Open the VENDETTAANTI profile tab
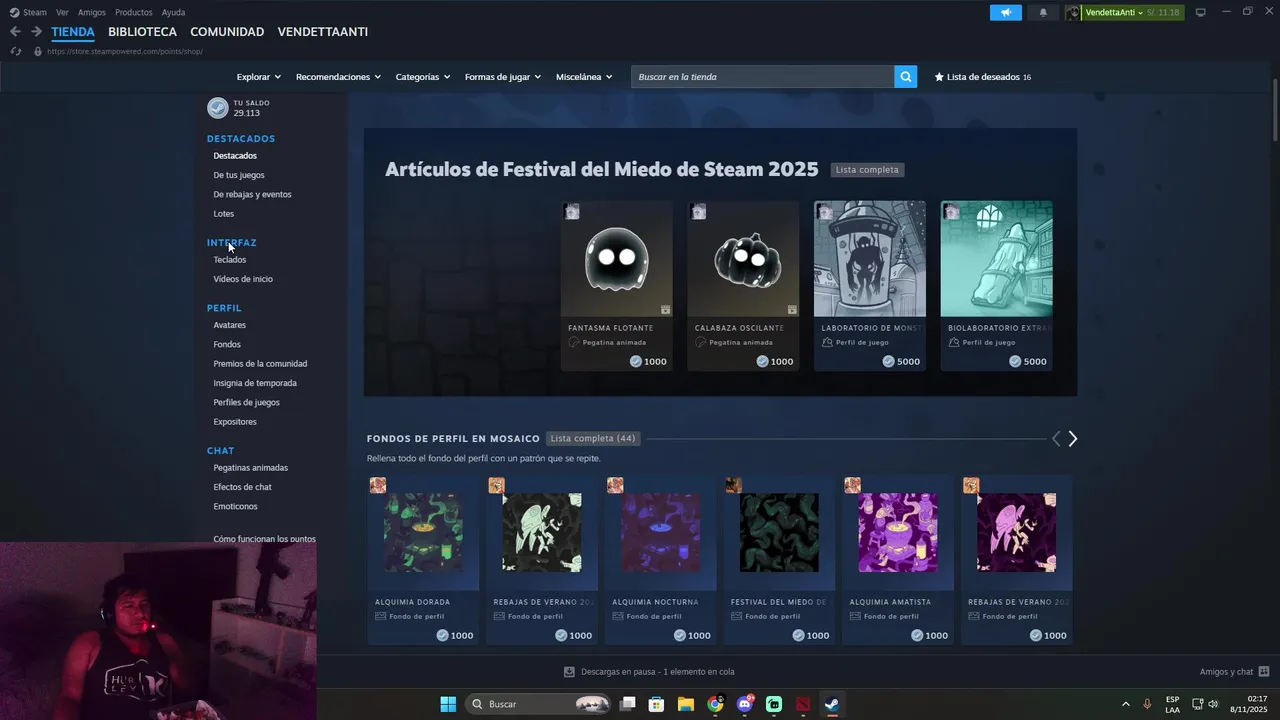Screen dimensions: 1280x720 click(x=323, y=32)
